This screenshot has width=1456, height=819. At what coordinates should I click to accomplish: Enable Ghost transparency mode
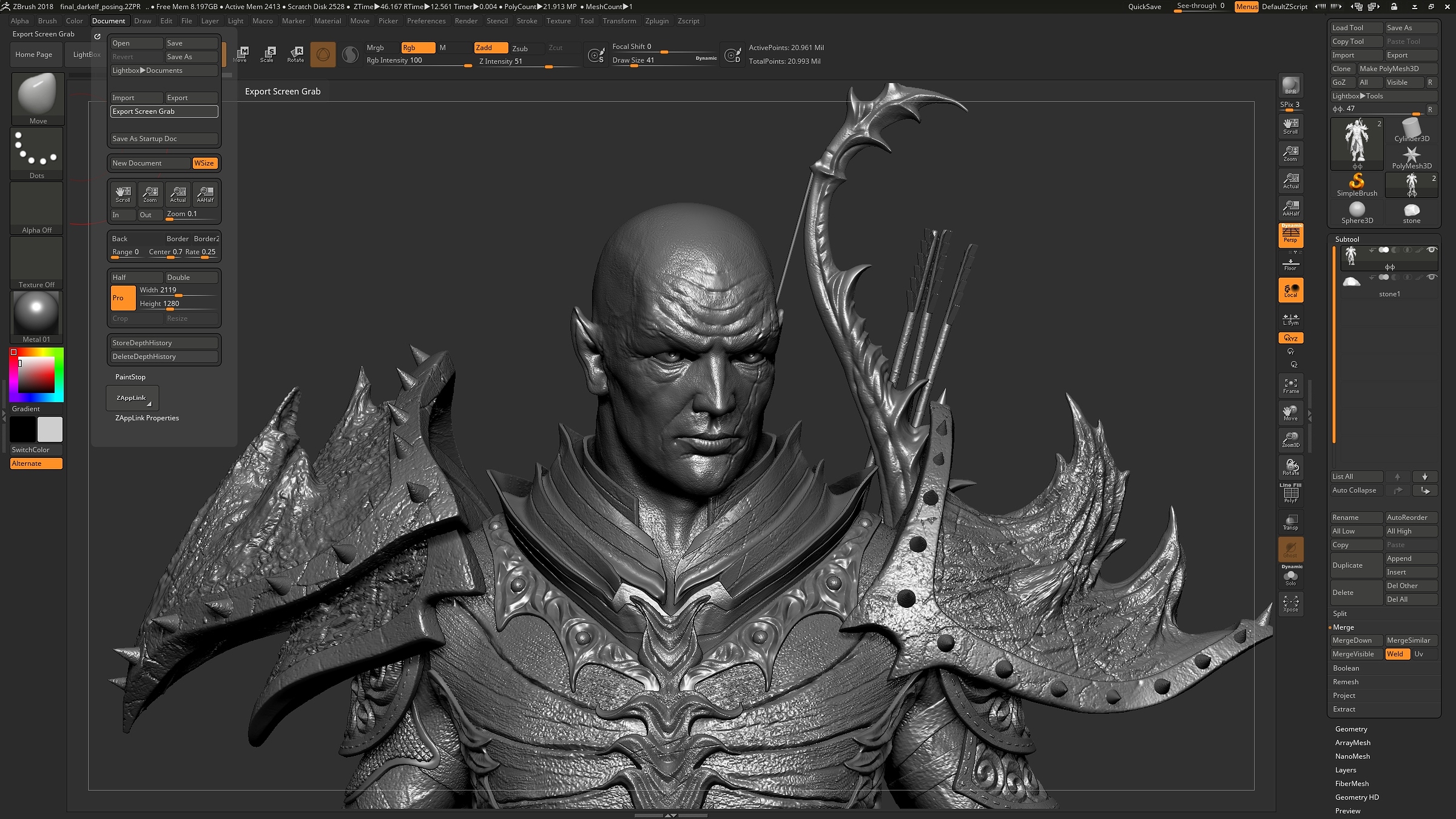point(1290,550)
